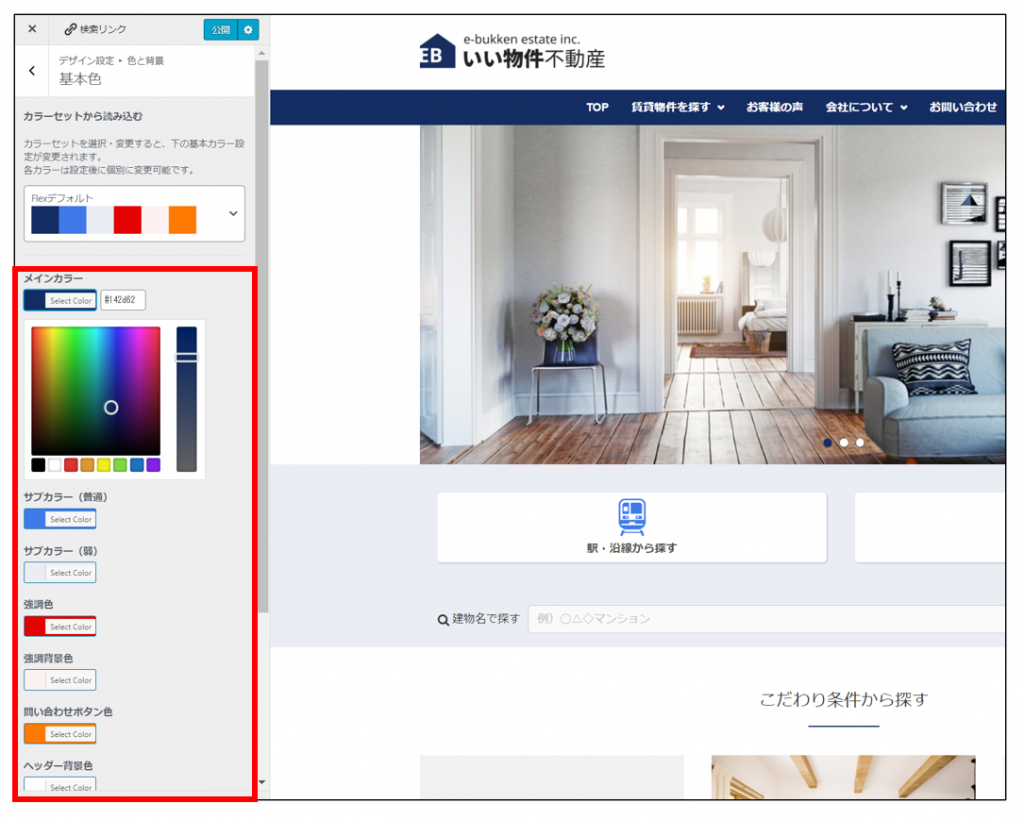Select the red swatch in the picker palette

point(71,465)
